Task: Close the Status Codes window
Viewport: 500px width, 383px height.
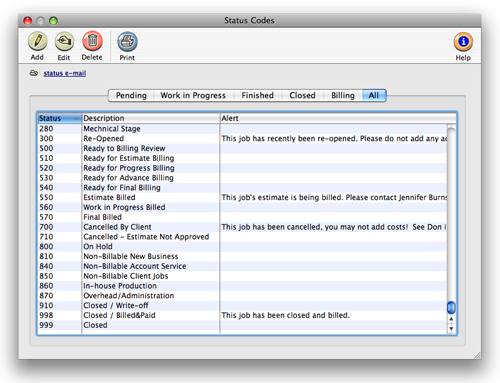Action: click(27, 21)
